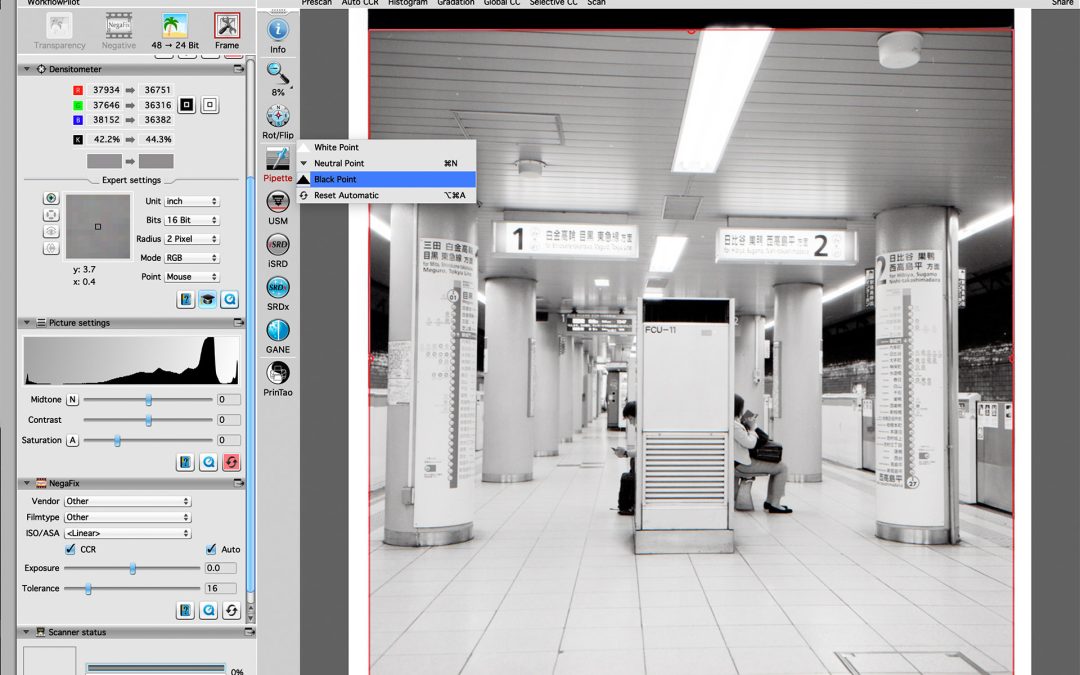Viewport: 1080px width, 675px height.
Task: Toggle the N button next to Midtone
Action: [x=72, y=399]
